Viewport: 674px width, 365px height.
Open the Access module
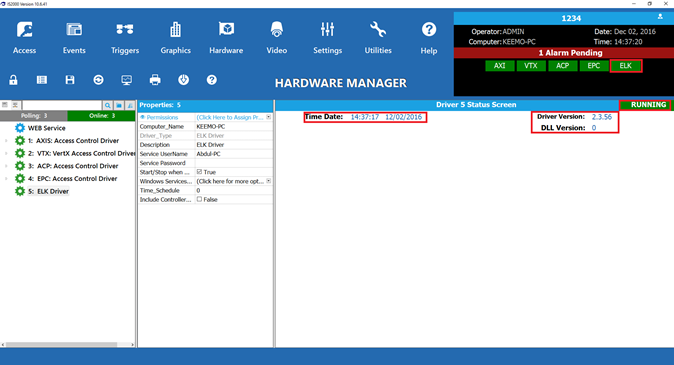pyautogui.click(x=25, y=37)
